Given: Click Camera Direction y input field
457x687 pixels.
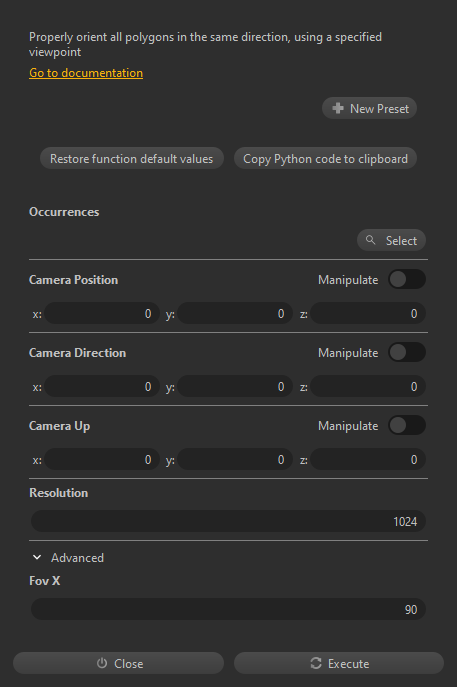Looking at the screenshot, I should [x=235, y=386].
